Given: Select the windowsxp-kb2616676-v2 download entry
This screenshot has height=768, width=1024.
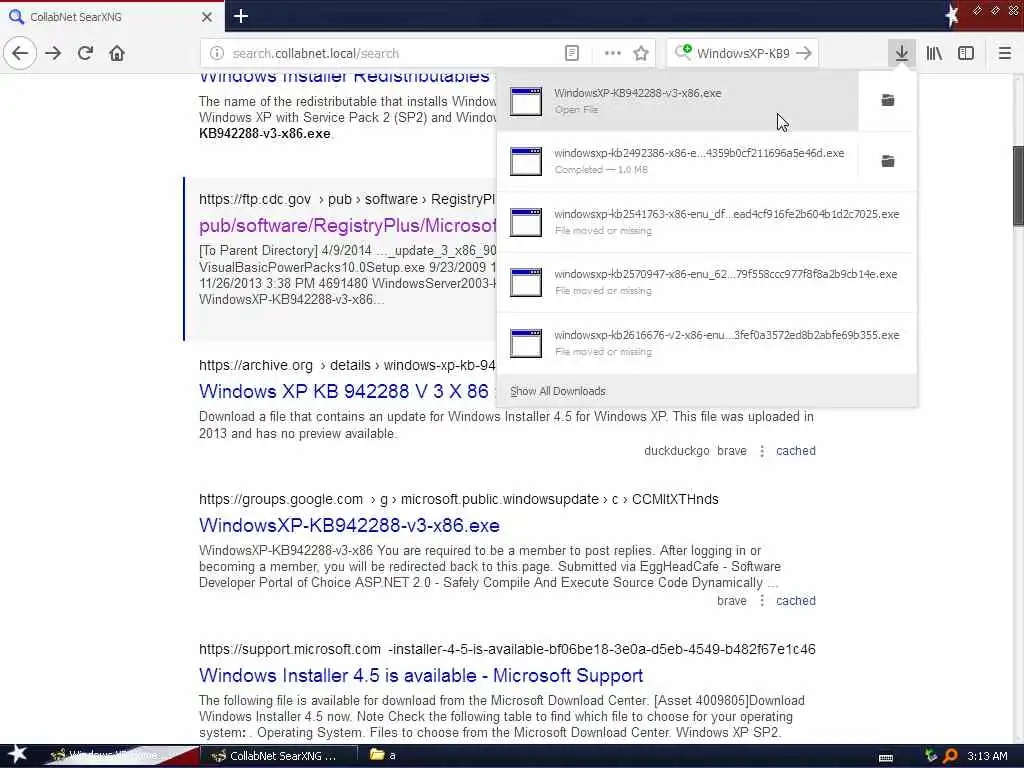Looking at the screenshot, I should pyautogui.click(x=707, y=343).
